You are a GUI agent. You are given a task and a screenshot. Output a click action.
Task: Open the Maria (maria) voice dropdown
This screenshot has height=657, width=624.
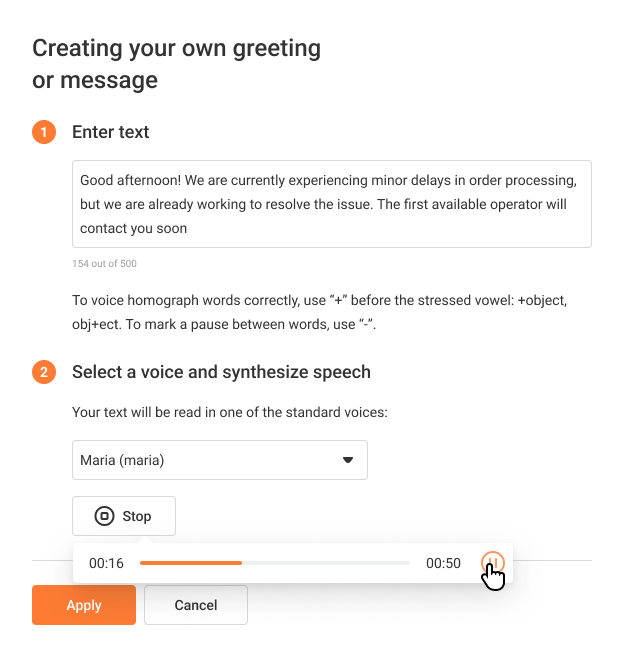point(220,460)
